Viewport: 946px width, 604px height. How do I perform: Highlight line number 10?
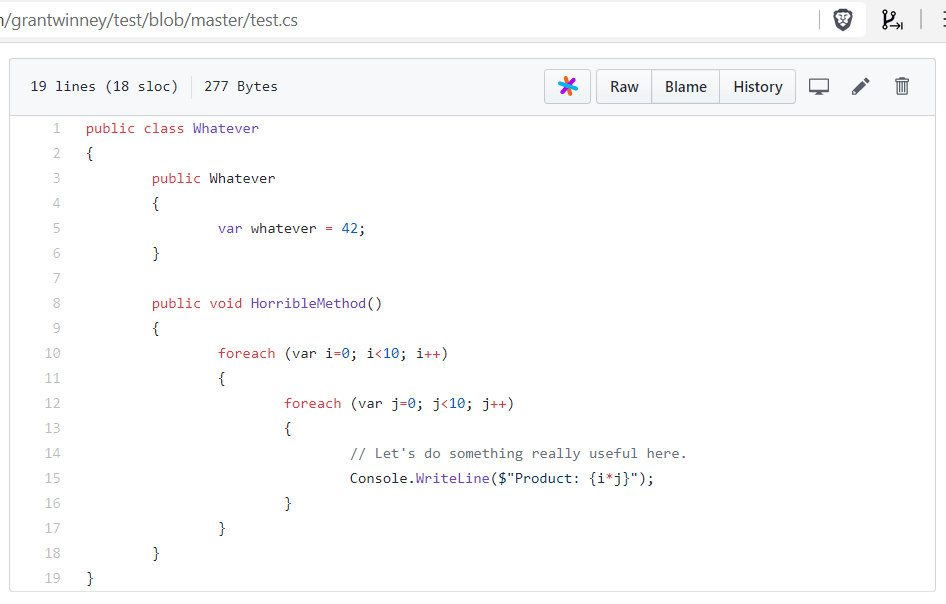click(x=53, y=353)
